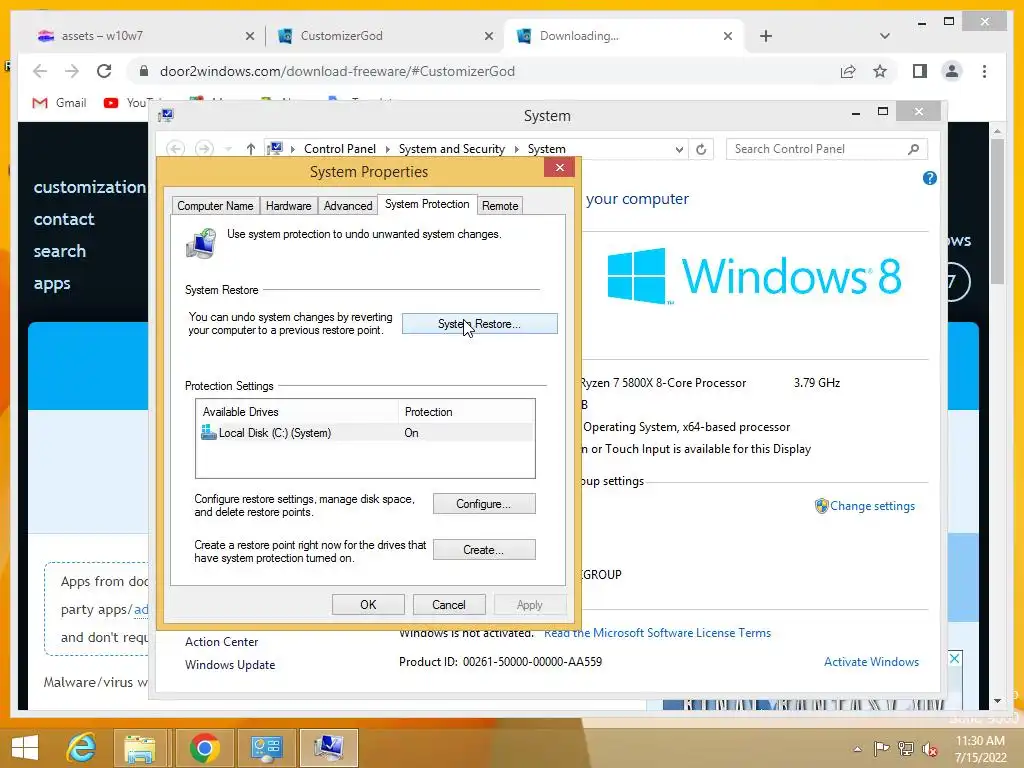Cancel the System Properties dialog
Viewport: 1024px width, 768px height.
pos(449,605)
